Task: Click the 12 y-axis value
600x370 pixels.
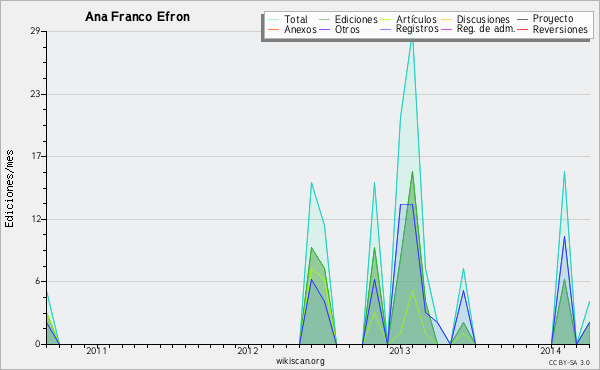Action: click(x=36, y=219)
